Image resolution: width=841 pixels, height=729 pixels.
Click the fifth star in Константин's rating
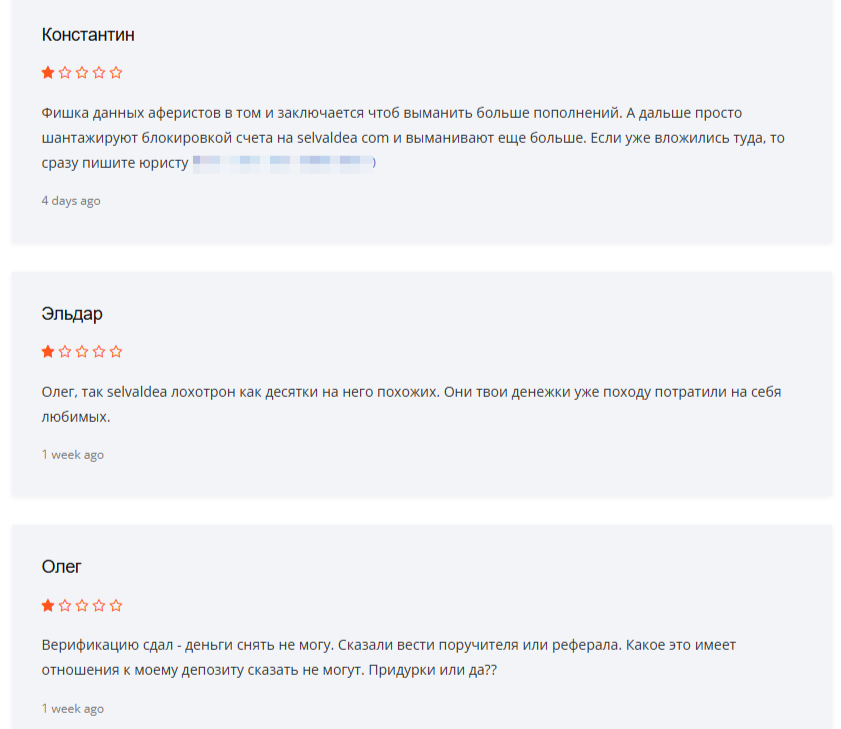coord(116,72)
